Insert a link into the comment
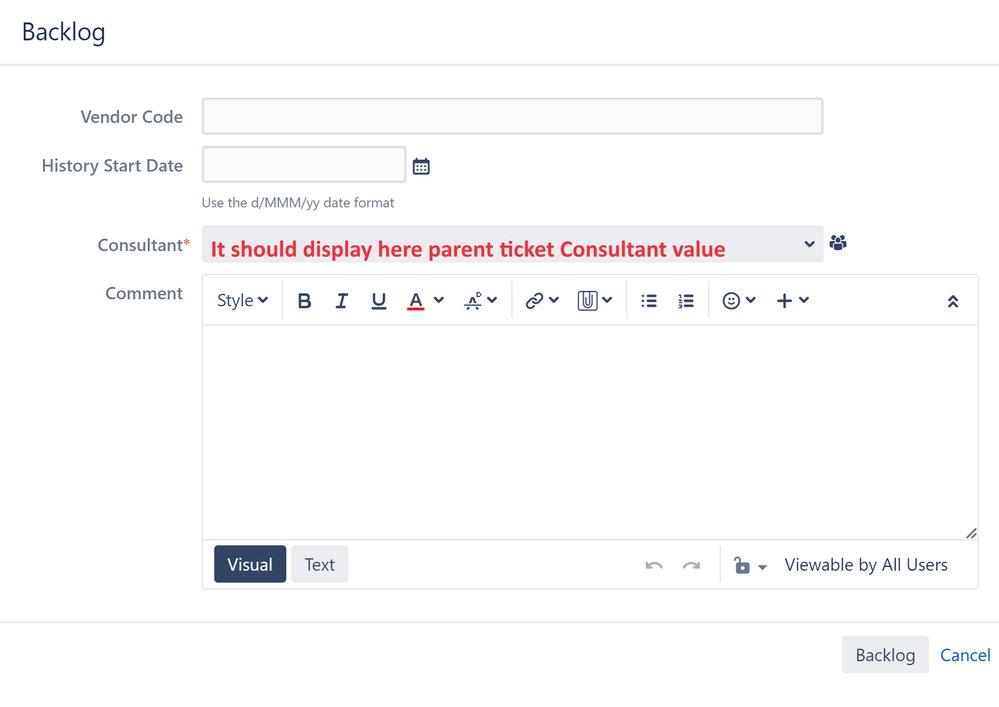The height and width of the screenshot is (707, 999). pos(534,300)
